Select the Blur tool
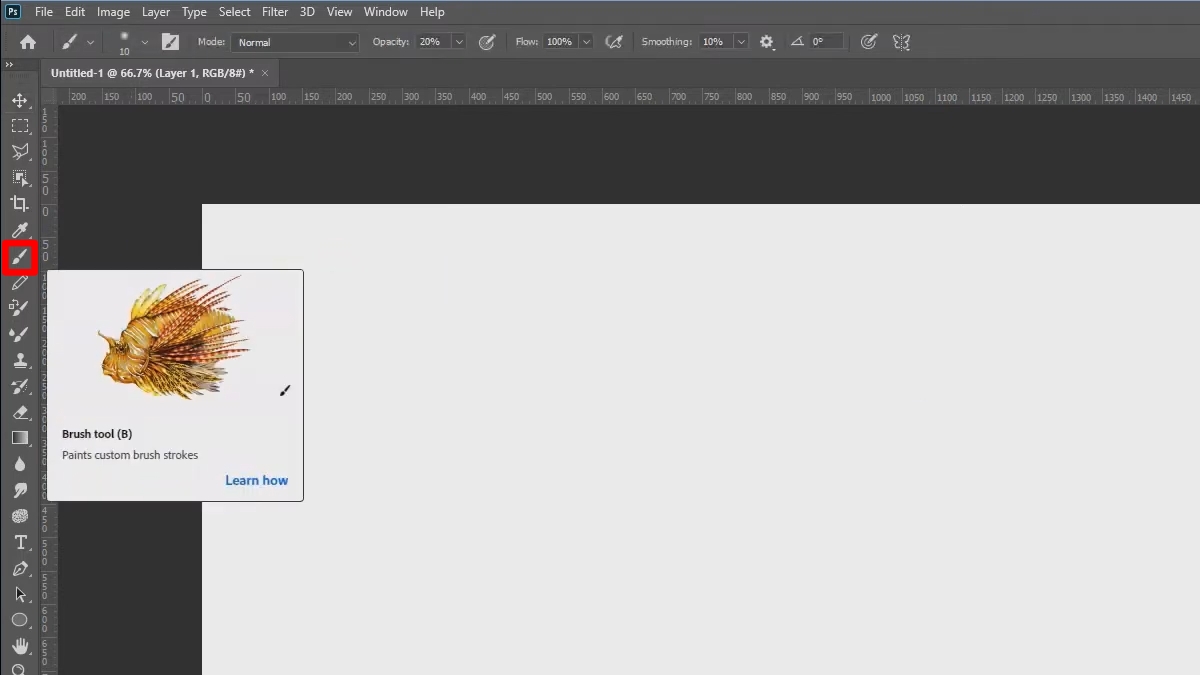The height and width of the screenshot is (675, 1200). coord(20,464)
